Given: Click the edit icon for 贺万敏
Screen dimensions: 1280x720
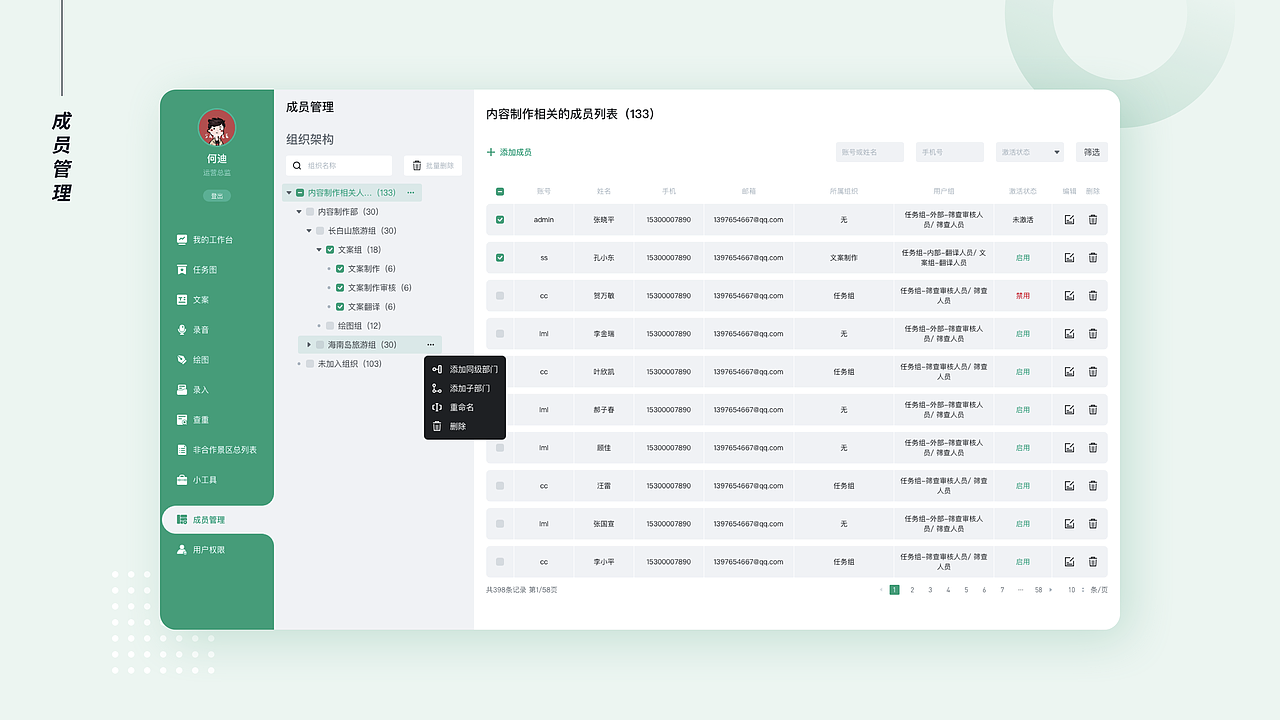Looking at the screenshot, I should (x=1069, y=296).
